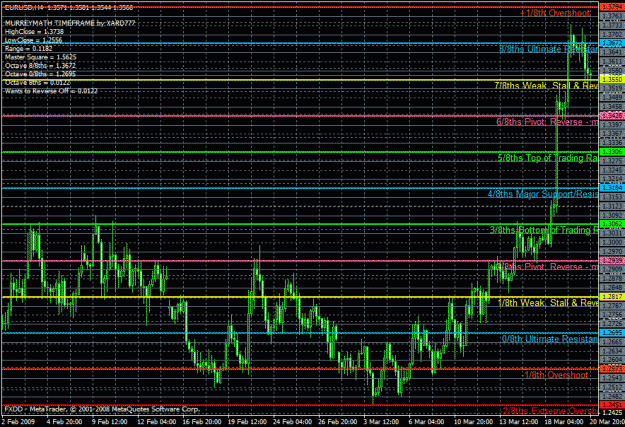
Task: Click the 16 Feb 20:00 time label
Action: point(202,422)
